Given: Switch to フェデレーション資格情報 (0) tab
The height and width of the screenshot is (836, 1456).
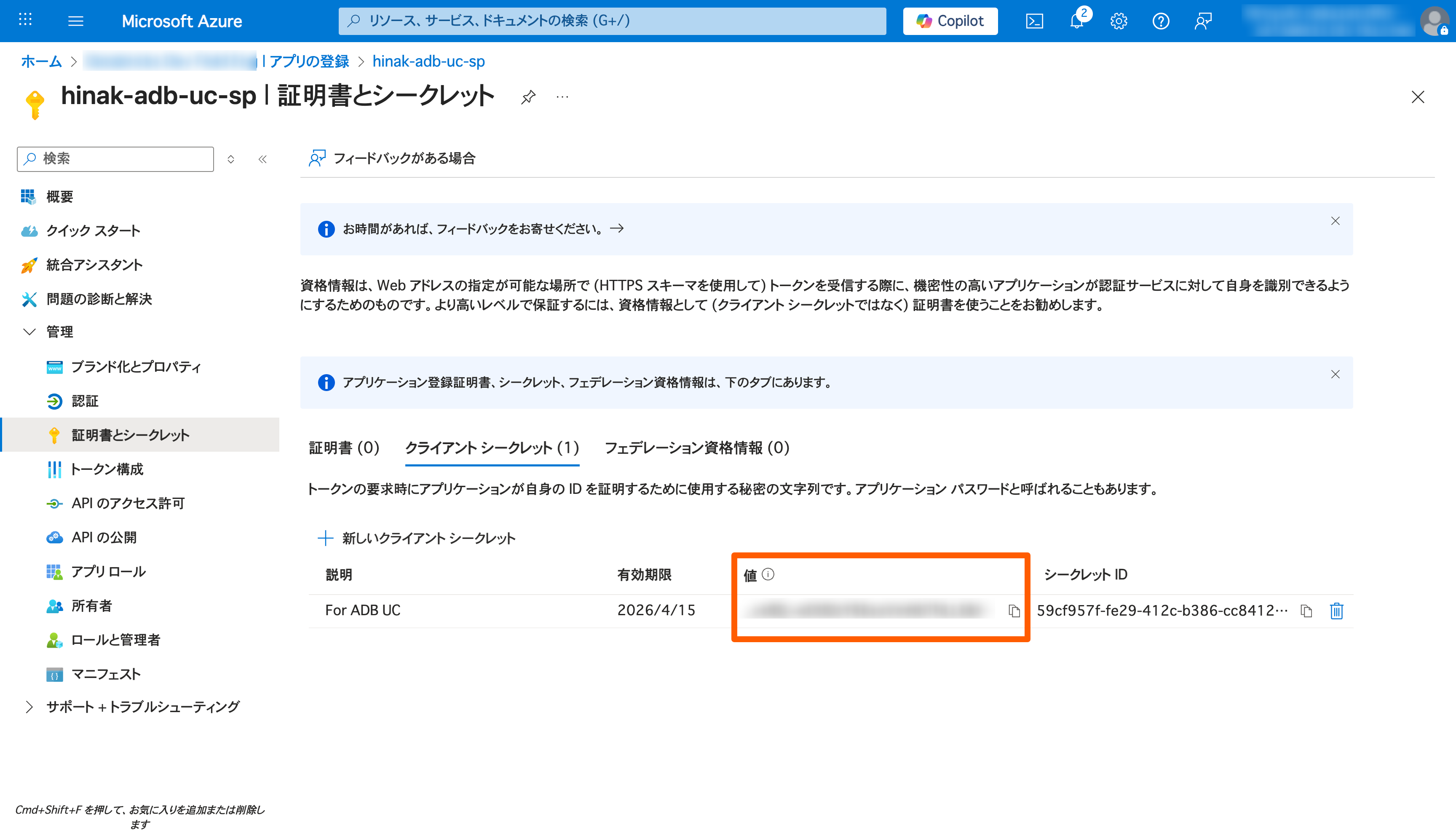Looking at the screenshot, I should 697,448.
